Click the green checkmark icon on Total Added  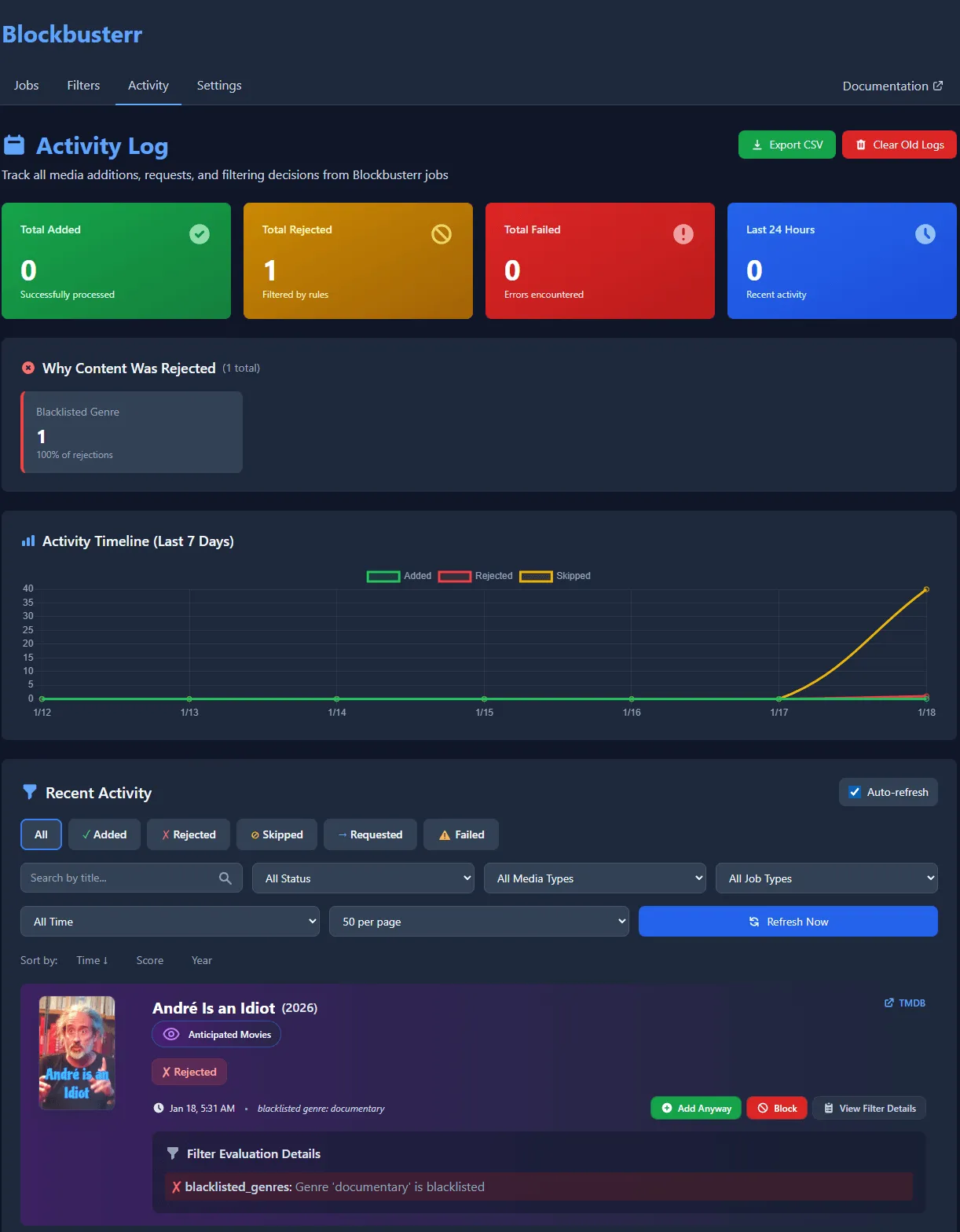200,233
